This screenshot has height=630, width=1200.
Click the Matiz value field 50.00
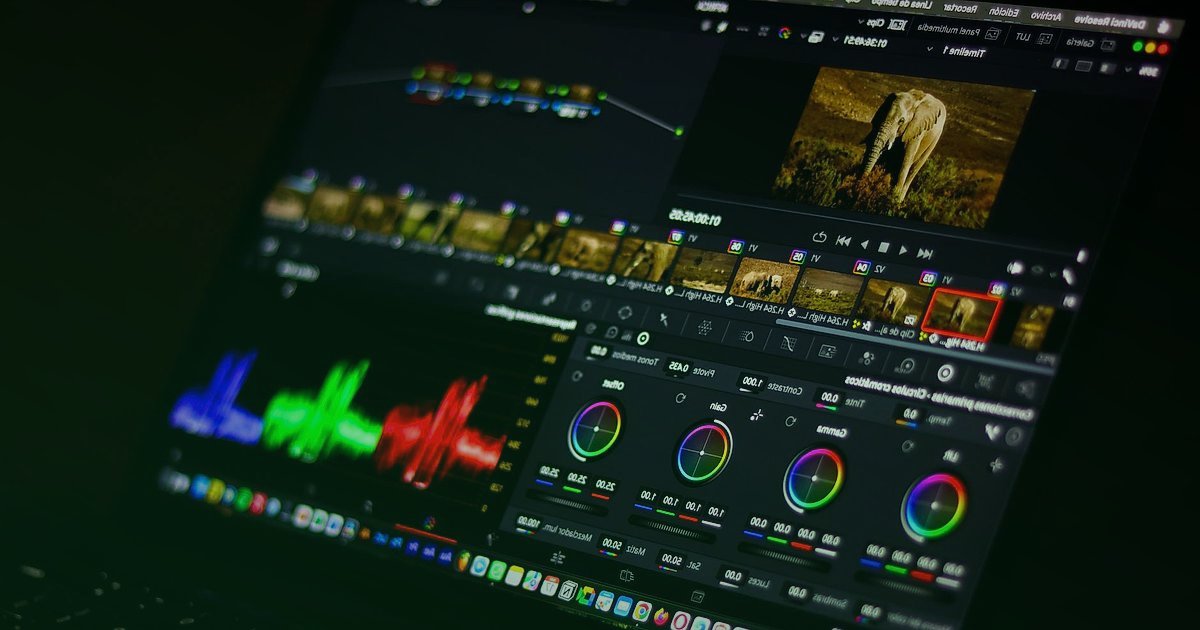tap(613, 547)
